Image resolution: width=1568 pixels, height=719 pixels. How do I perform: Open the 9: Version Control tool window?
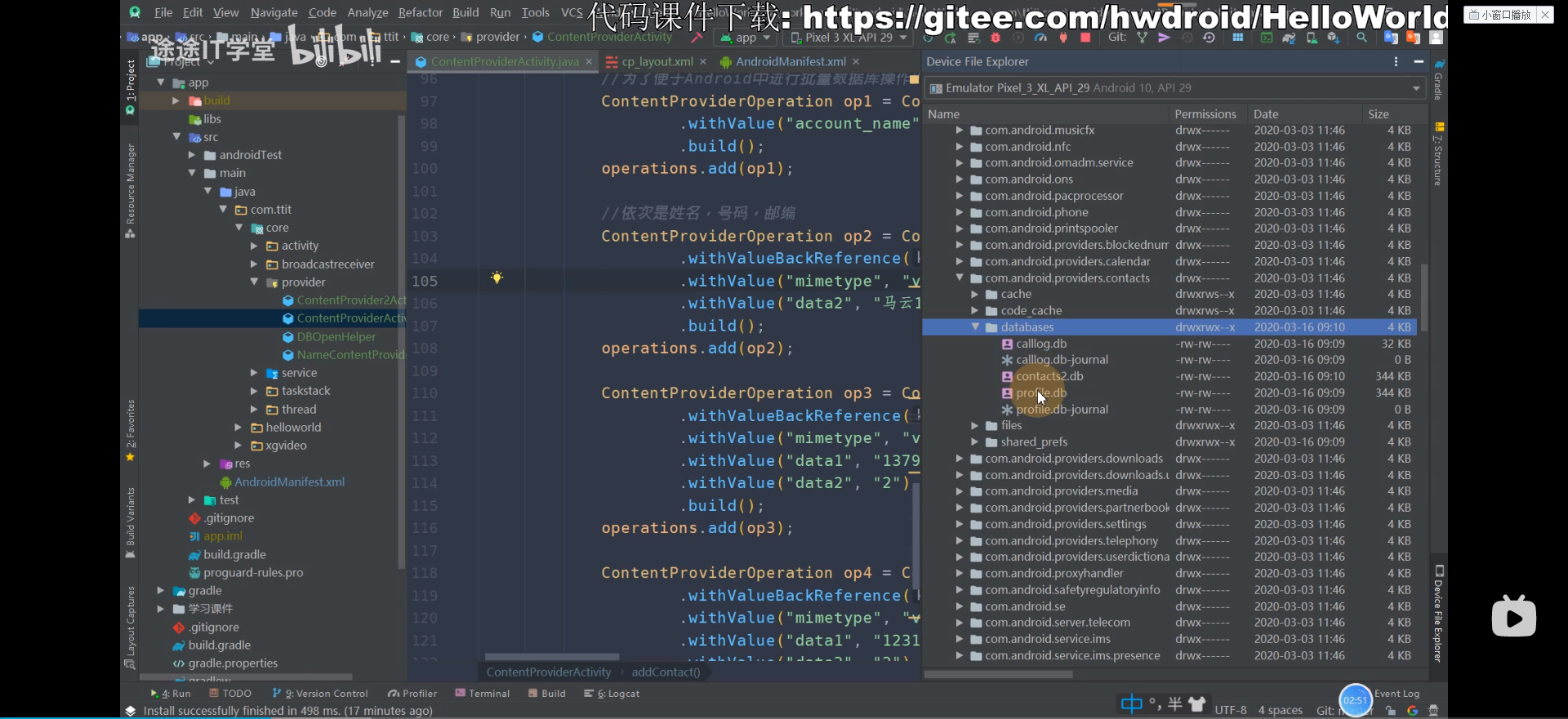pos(320,694)
